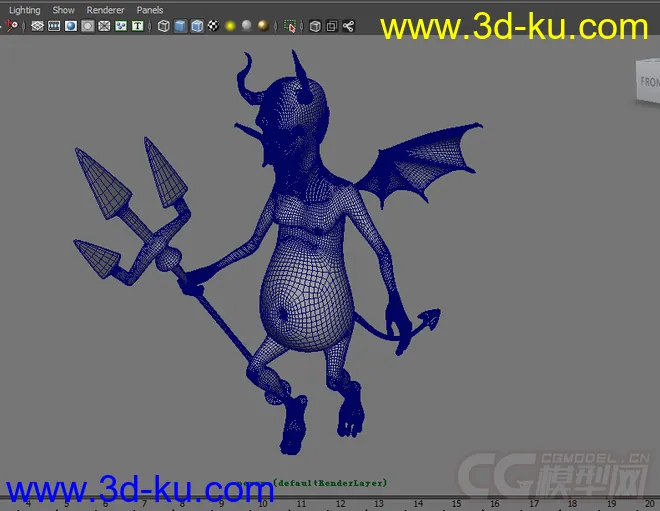Jump to frame 14 on timeline
Viewport: 660px width, 511px height.
pos(418,503)
